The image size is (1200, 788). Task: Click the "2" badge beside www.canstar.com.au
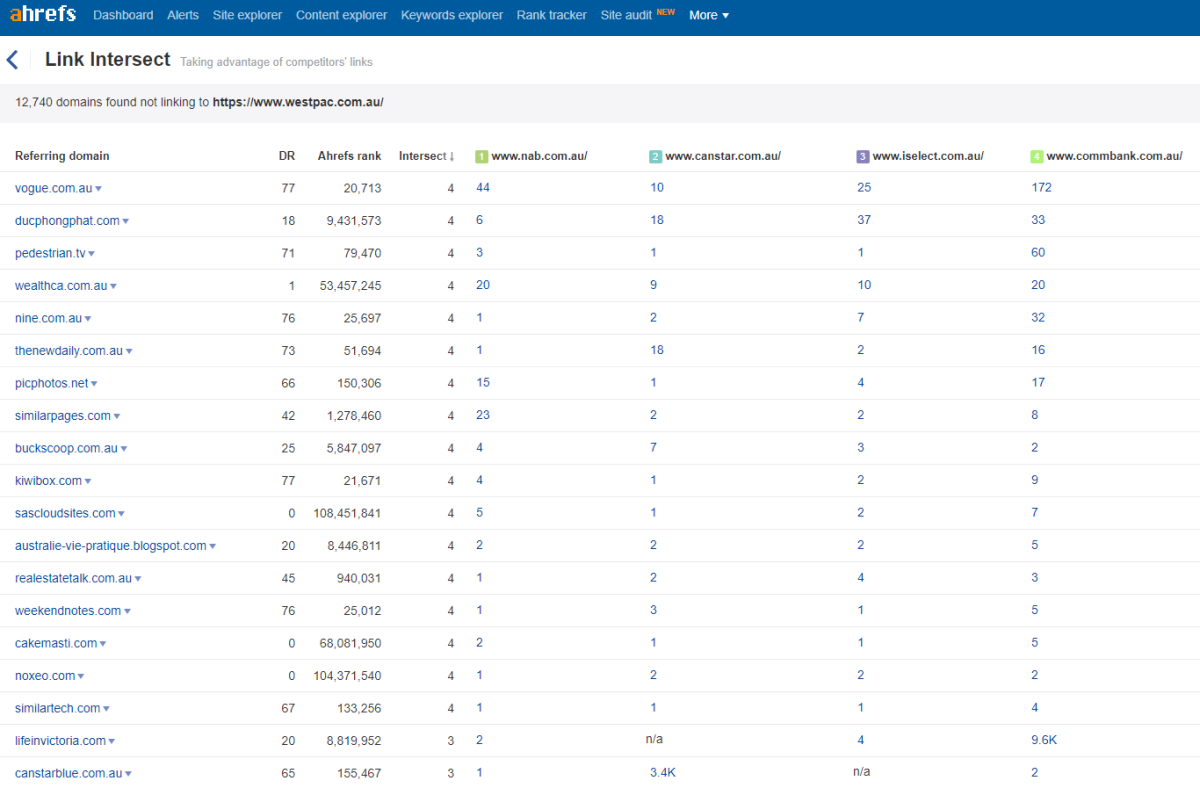point(655,156)
